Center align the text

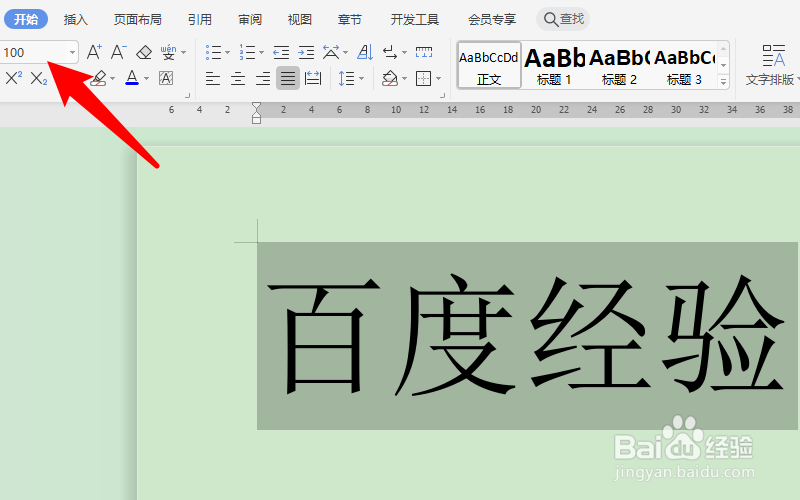[x=238, y=79]
